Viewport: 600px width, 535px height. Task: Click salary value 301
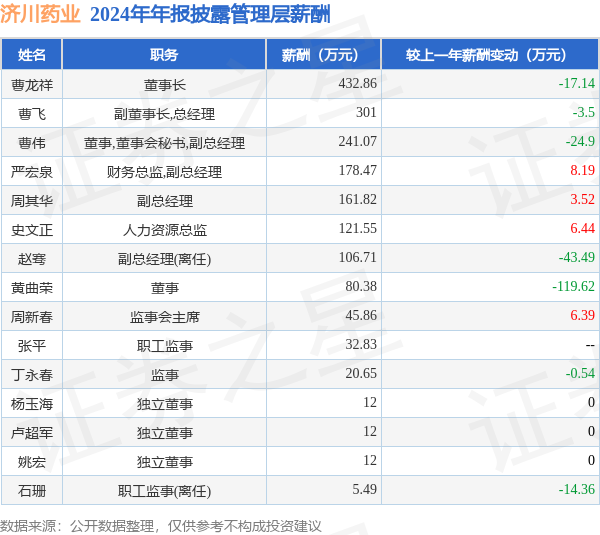[366, 112]
